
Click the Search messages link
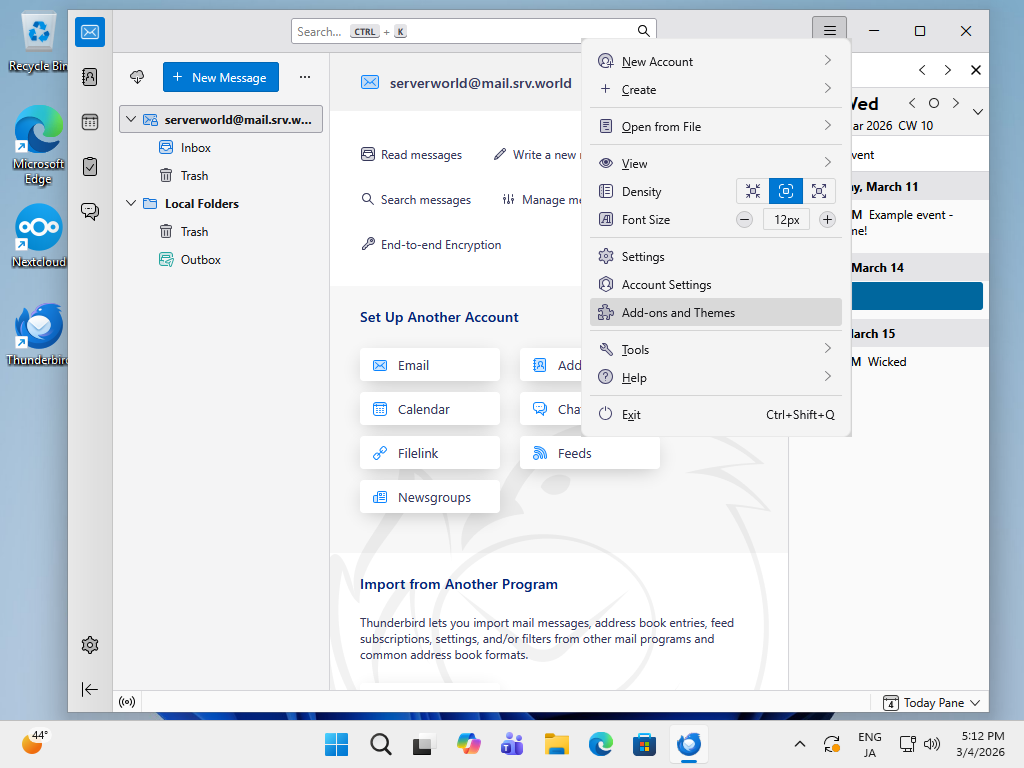coord(416,200)
